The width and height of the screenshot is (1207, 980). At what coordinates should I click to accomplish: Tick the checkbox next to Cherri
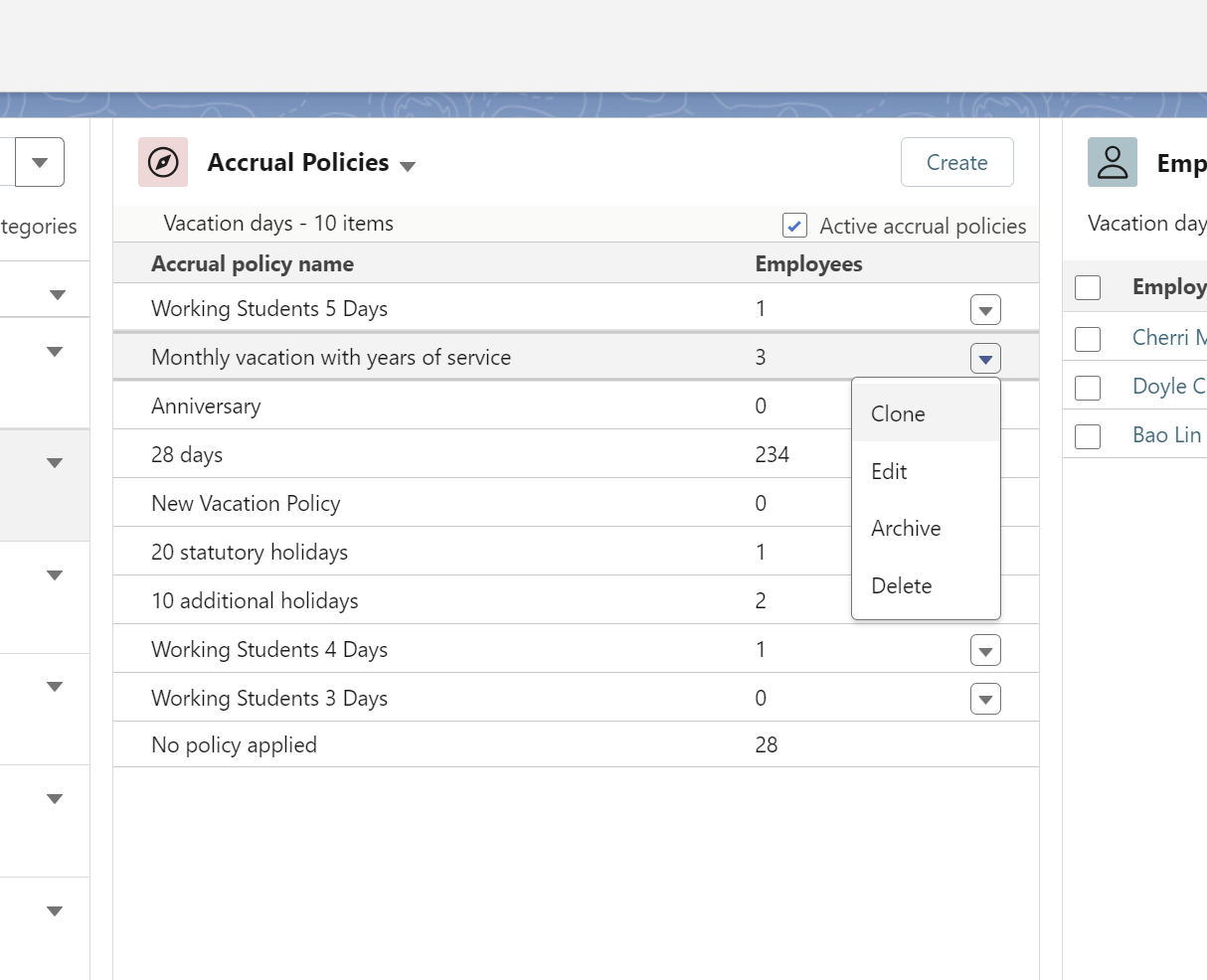coord(1088,338)
